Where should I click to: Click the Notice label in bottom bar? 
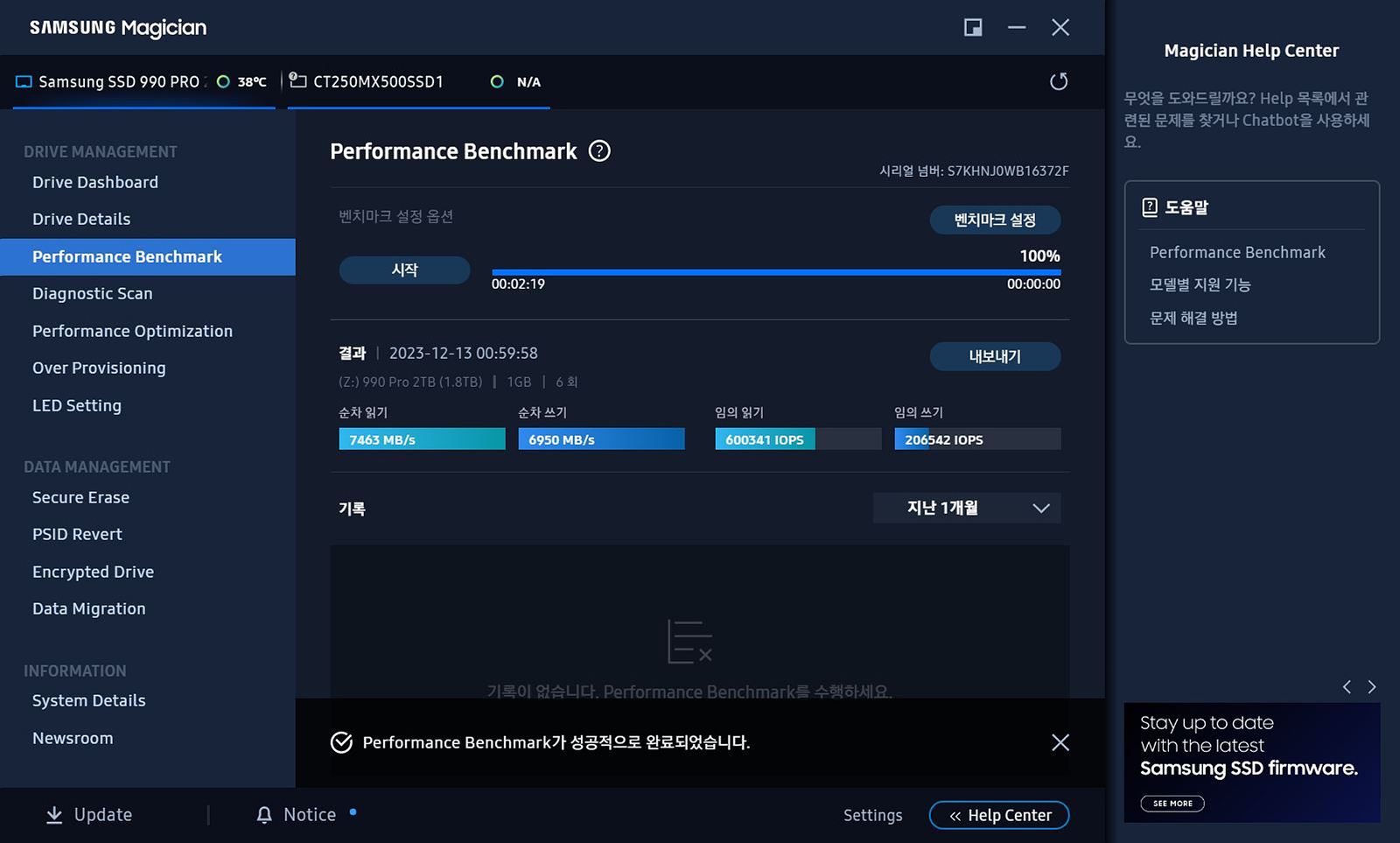tap(310, 815)
